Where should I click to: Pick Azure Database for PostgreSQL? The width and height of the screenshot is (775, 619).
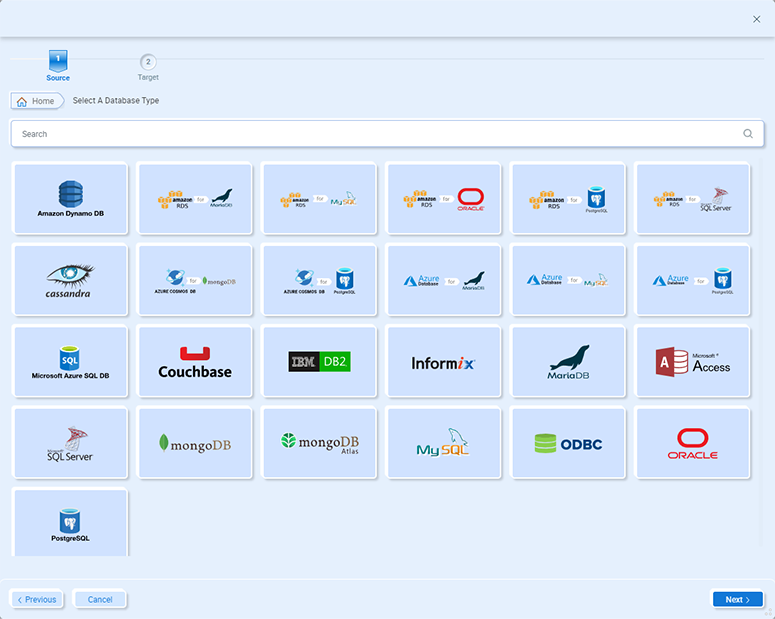[693, 280]
